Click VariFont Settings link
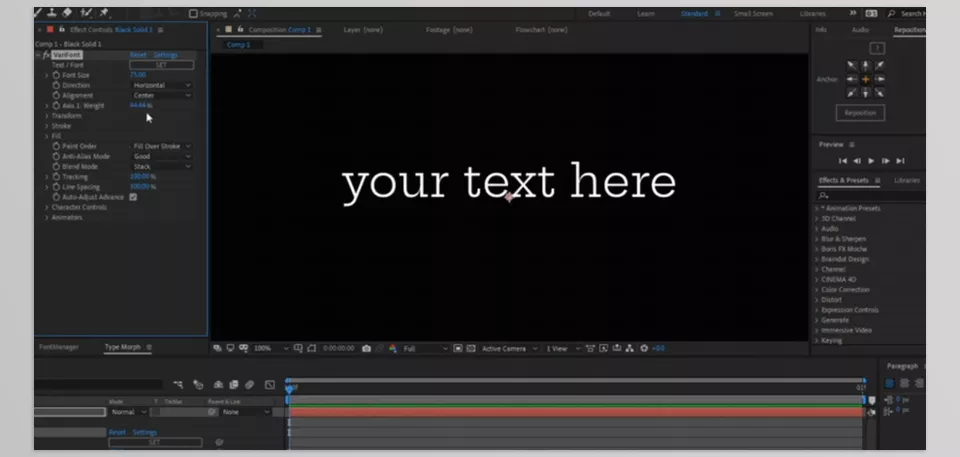This screenshot has height=457, width=960. (x=165, y=55)
